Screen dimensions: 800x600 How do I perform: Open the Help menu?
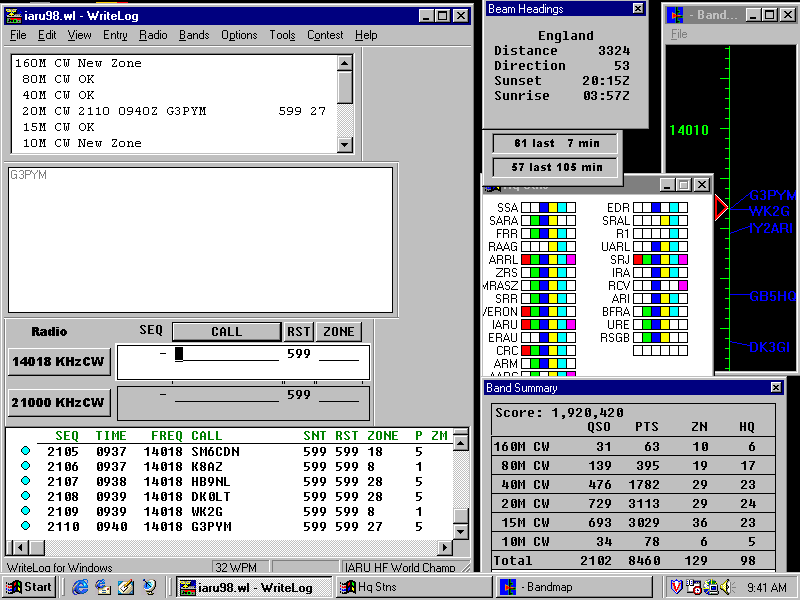[366, 35]
